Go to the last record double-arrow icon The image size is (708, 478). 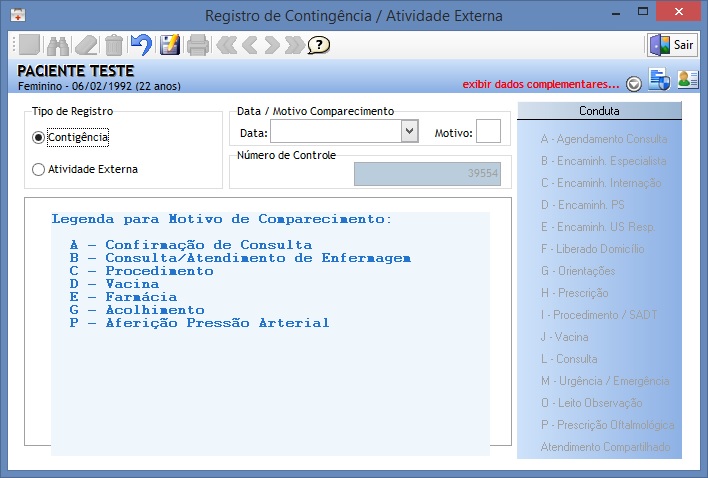(x=295, y=45)
